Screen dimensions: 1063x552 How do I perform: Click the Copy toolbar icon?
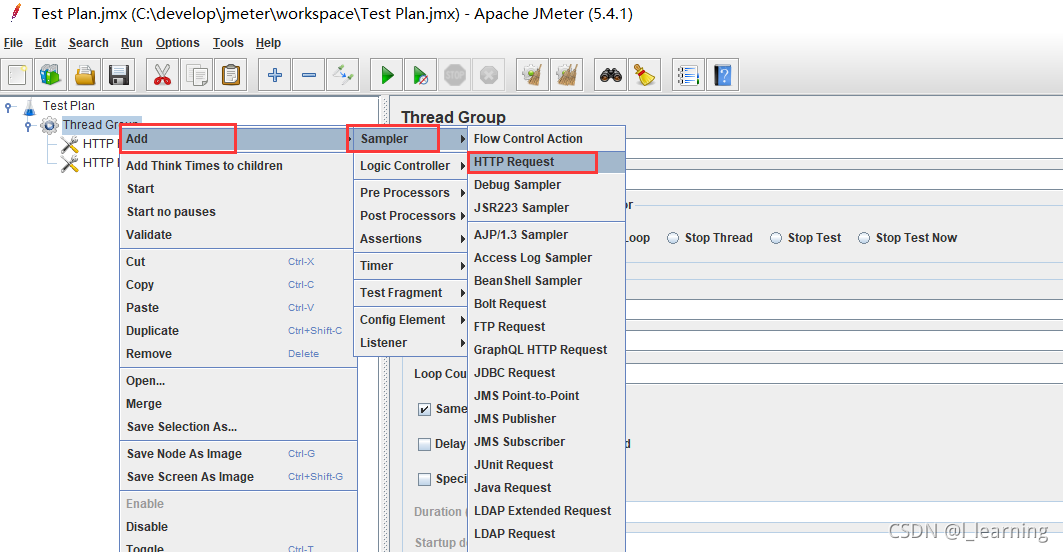coord(197,75)
